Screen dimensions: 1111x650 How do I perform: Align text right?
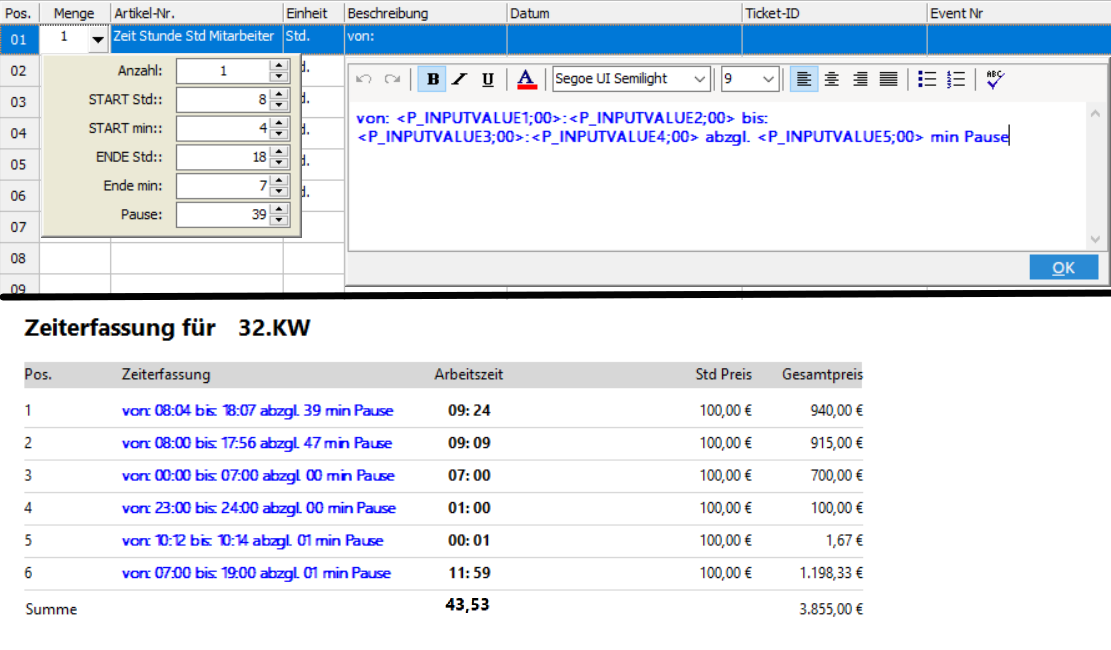pos(860,79)
